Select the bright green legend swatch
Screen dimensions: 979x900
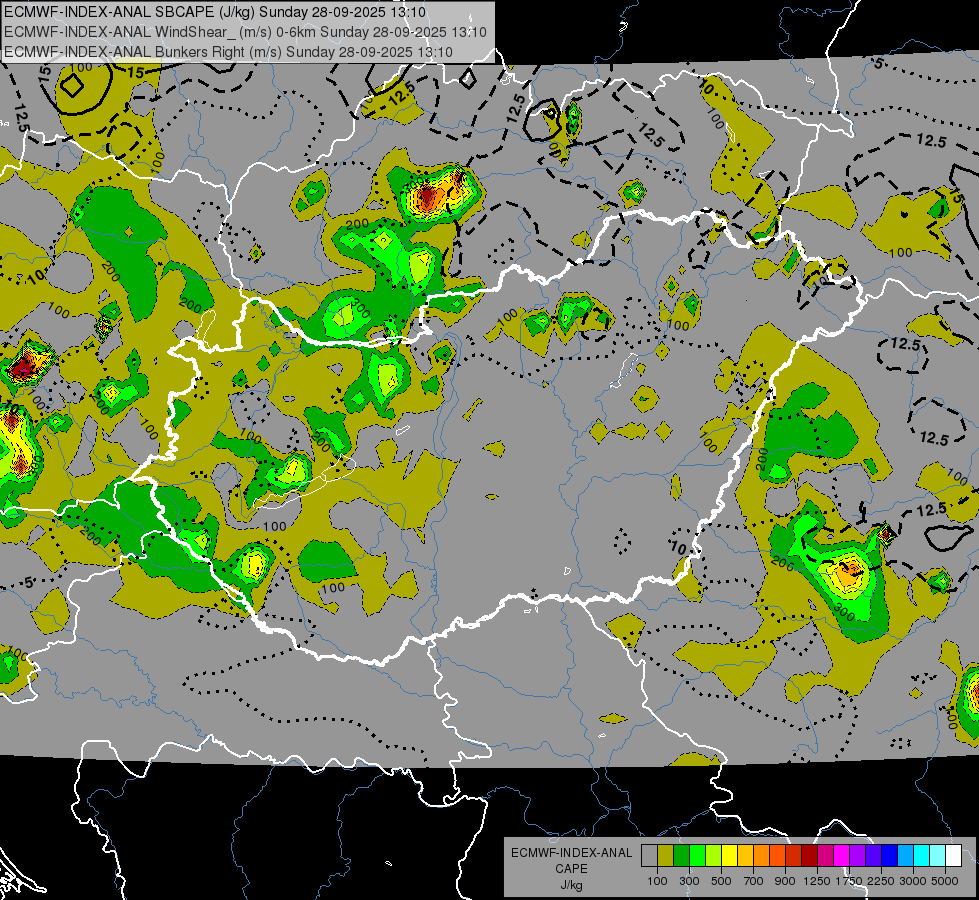click(x=697, y=856)
